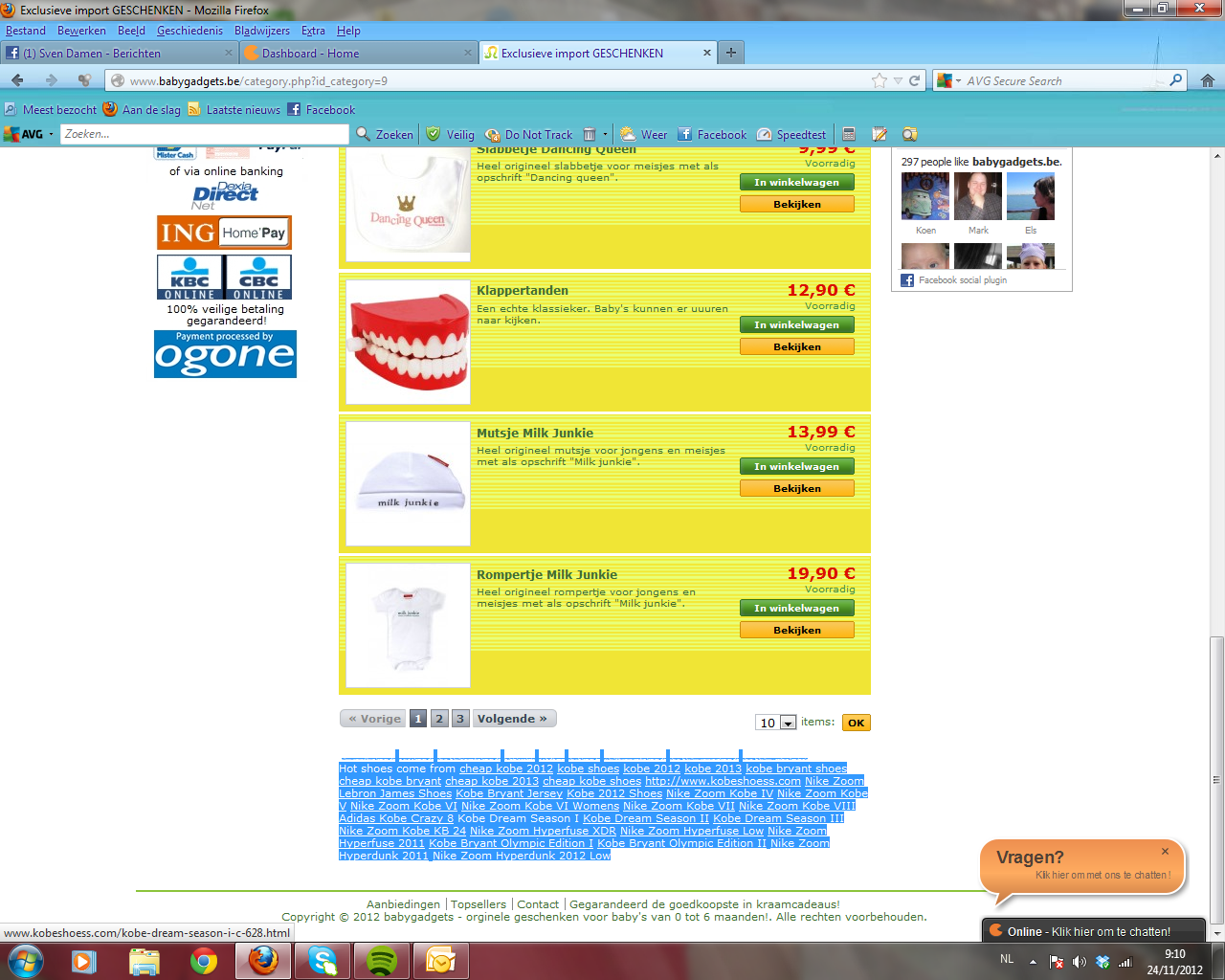Click the AVG logo on the toolbar
The height and width of the screenshot is (980, 1225).
(x=24, y=135)
